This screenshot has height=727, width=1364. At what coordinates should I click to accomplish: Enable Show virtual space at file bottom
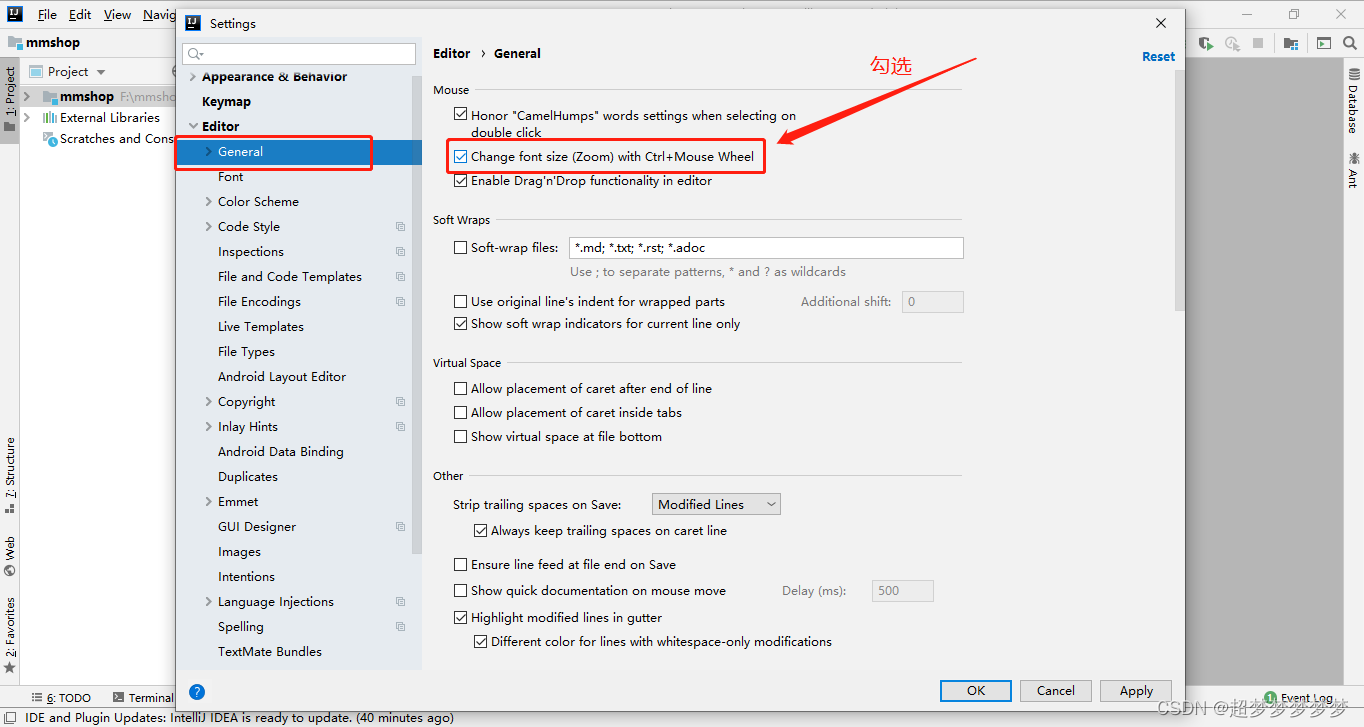coord(461,436)
